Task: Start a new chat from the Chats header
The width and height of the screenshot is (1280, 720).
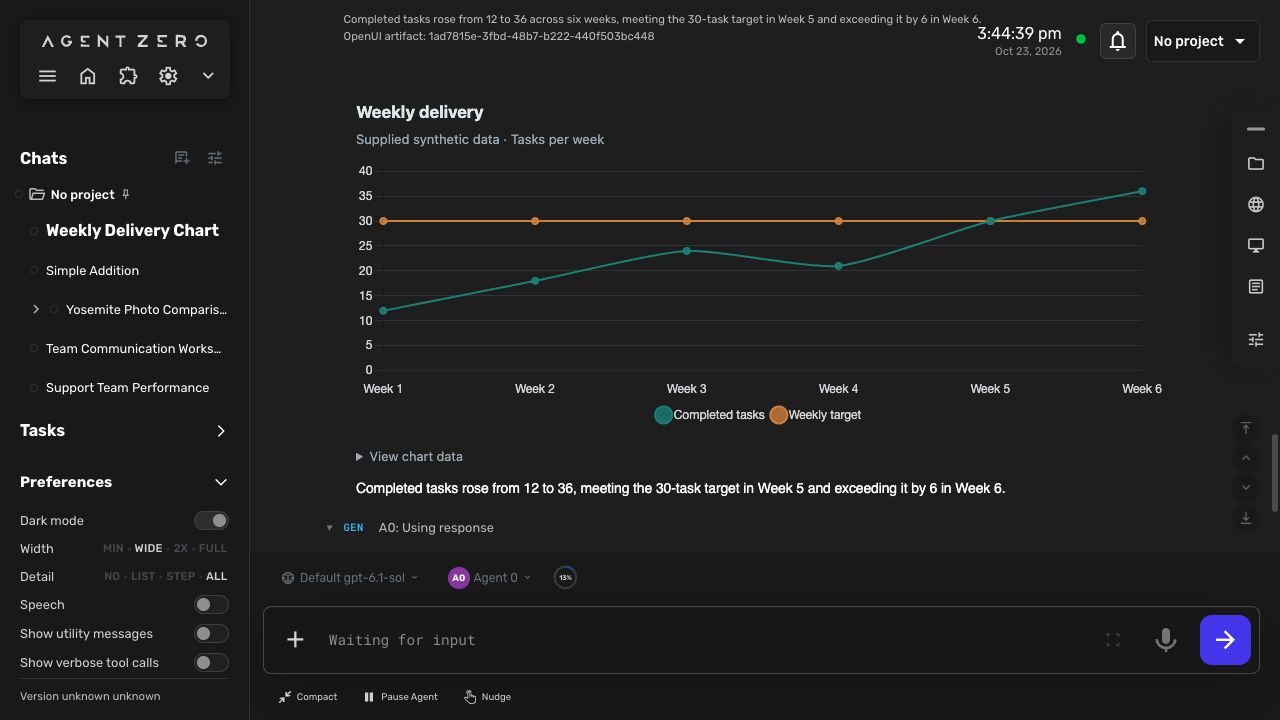Action: coord(182,158)
